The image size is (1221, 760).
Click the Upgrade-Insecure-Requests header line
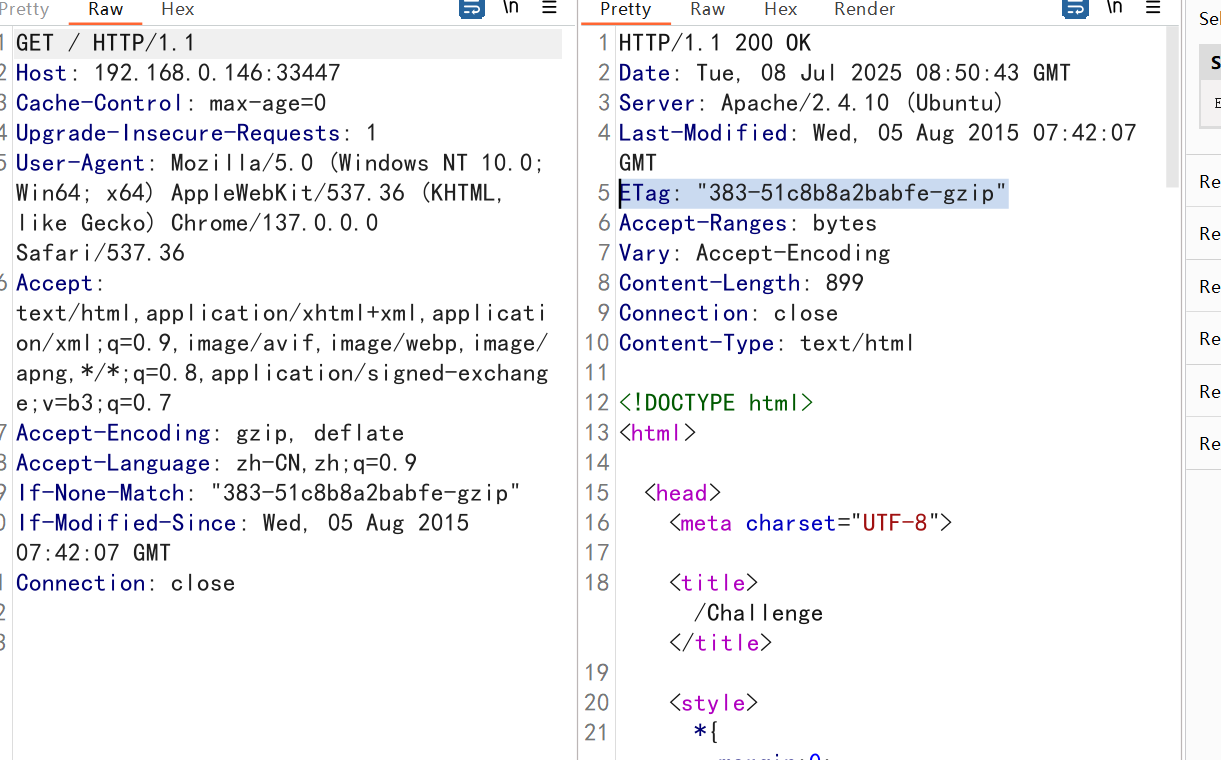click(197, 133)
